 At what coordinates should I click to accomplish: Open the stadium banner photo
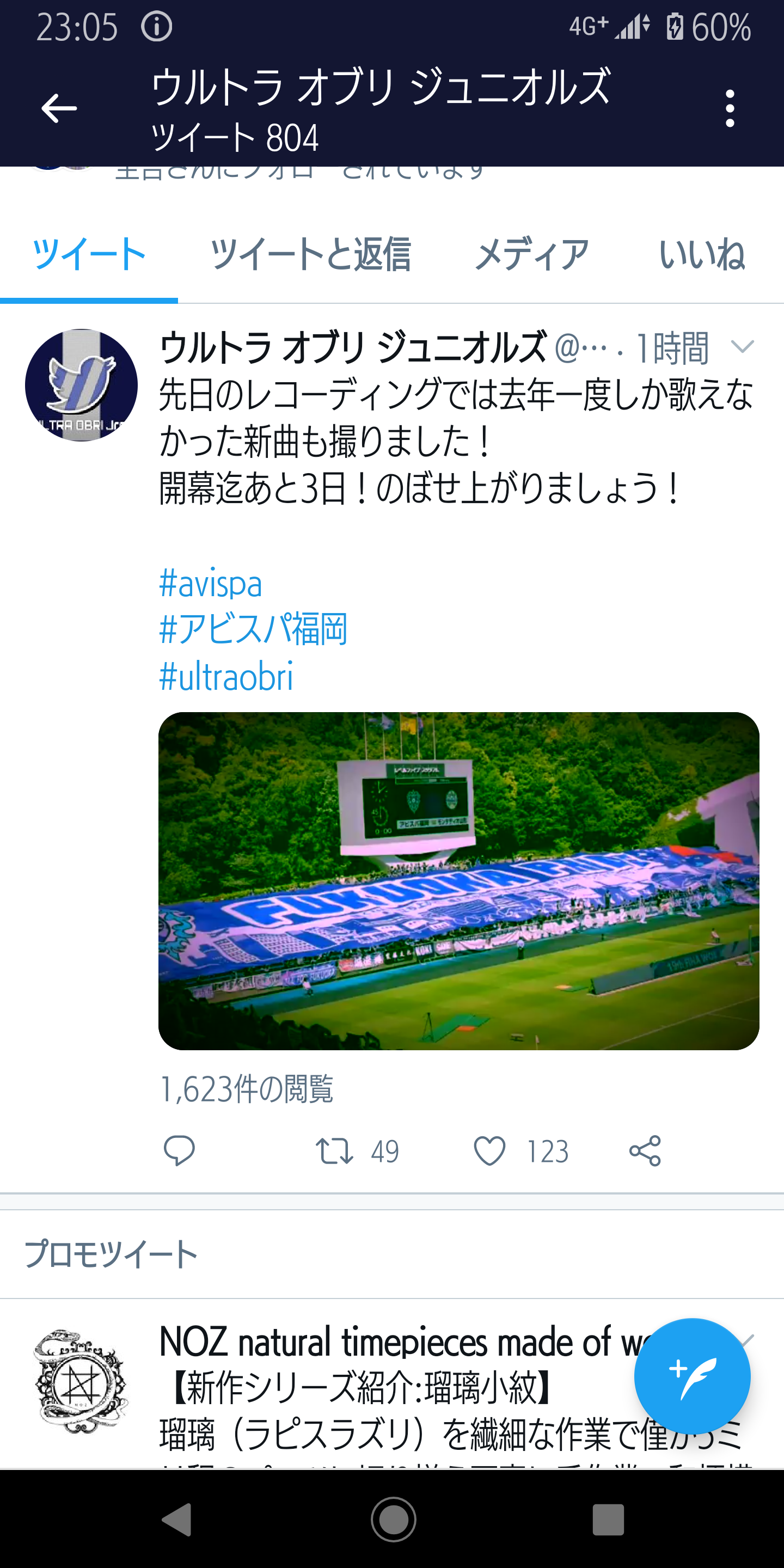click(x=458, y=881)
